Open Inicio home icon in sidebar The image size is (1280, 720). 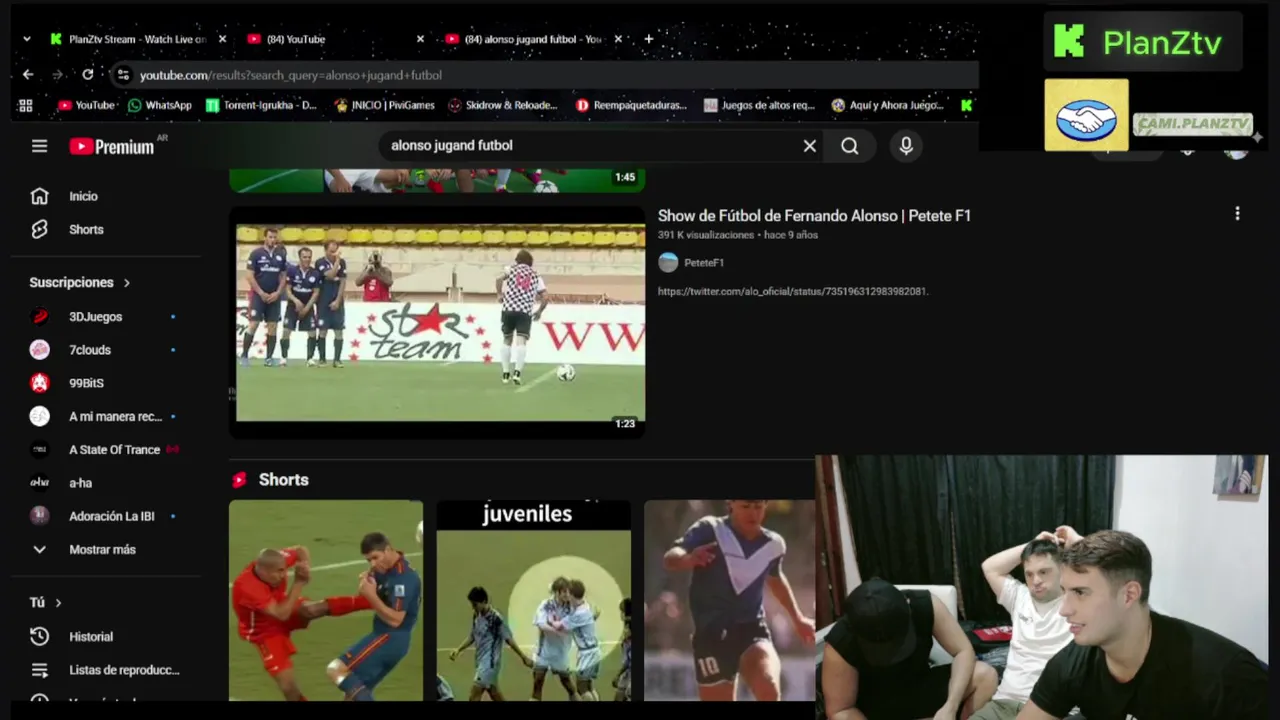tap(39, 196)
